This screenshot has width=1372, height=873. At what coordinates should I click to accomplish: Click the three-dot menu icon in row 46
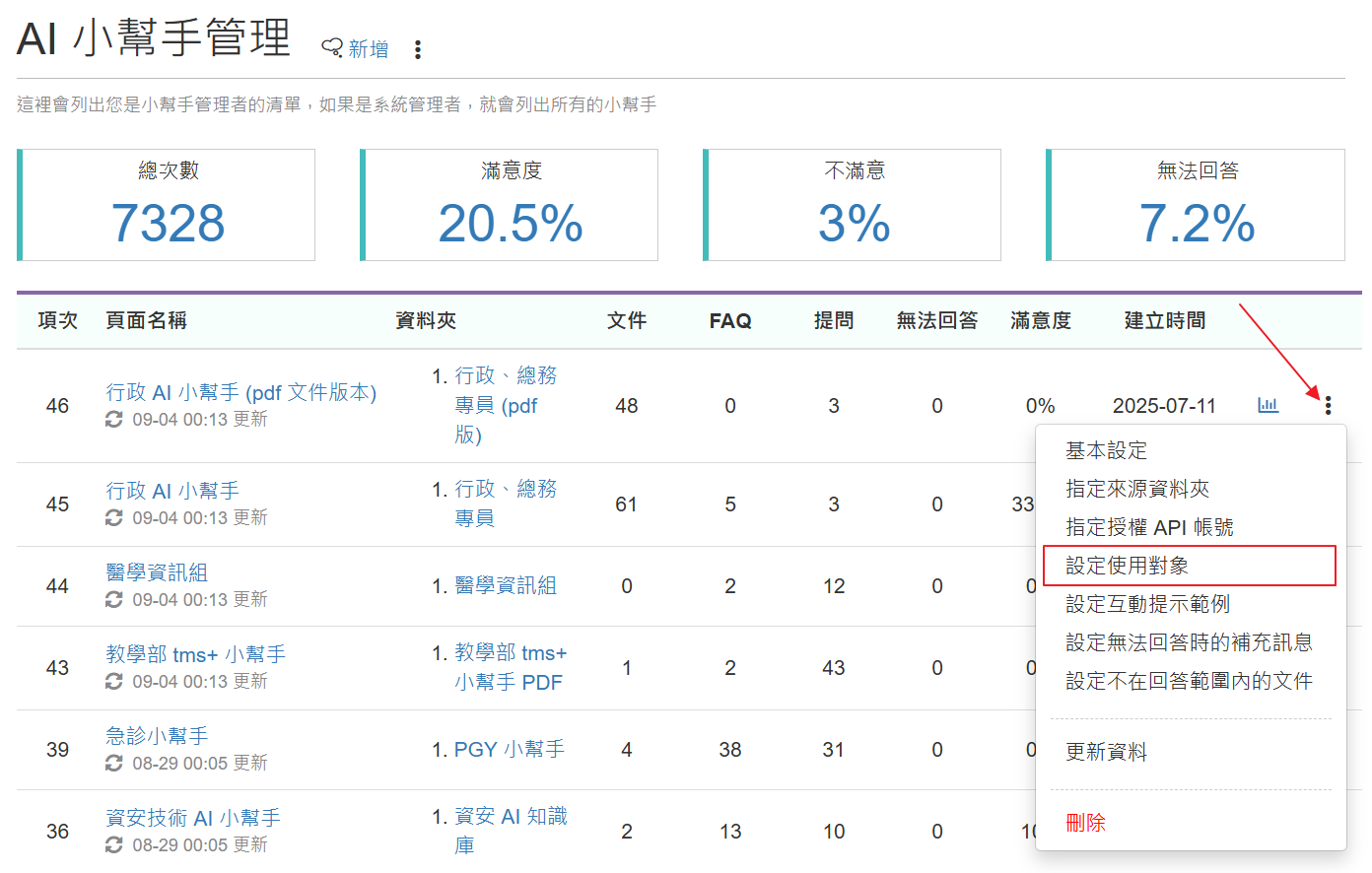coord(1328,405)
